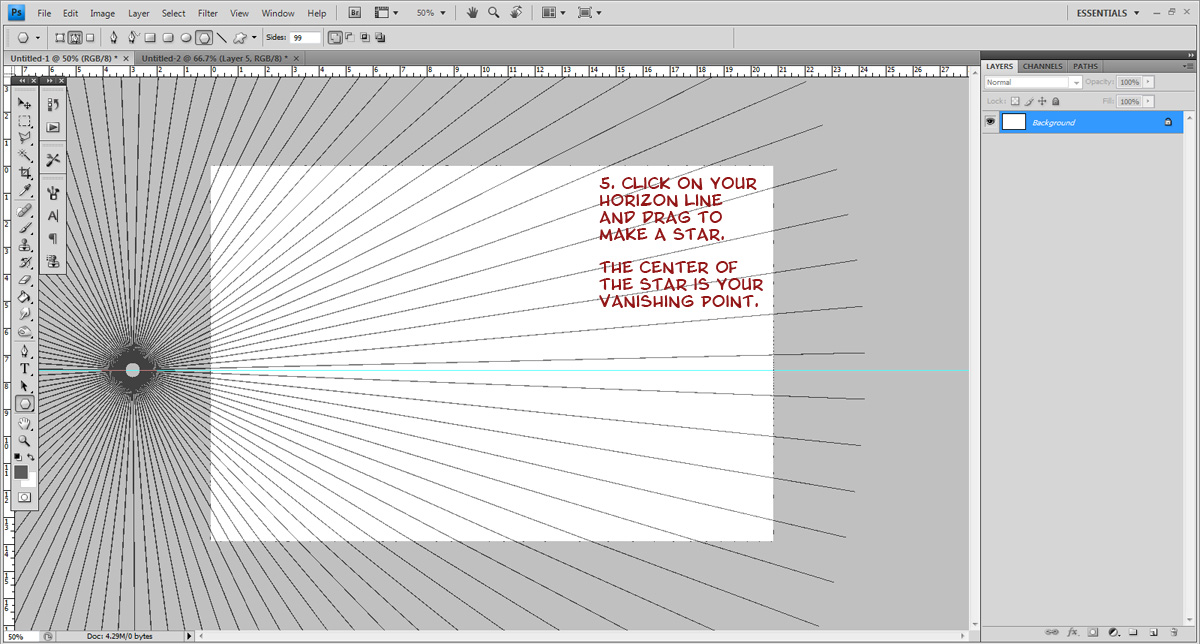The image size is (1200, 644).
Task: Toggle lock position for Background layer
Action: pos(1042,101)
